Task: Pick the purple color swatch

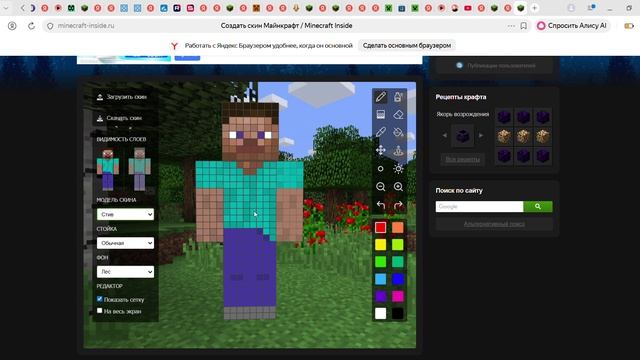Action: point(380,296)
